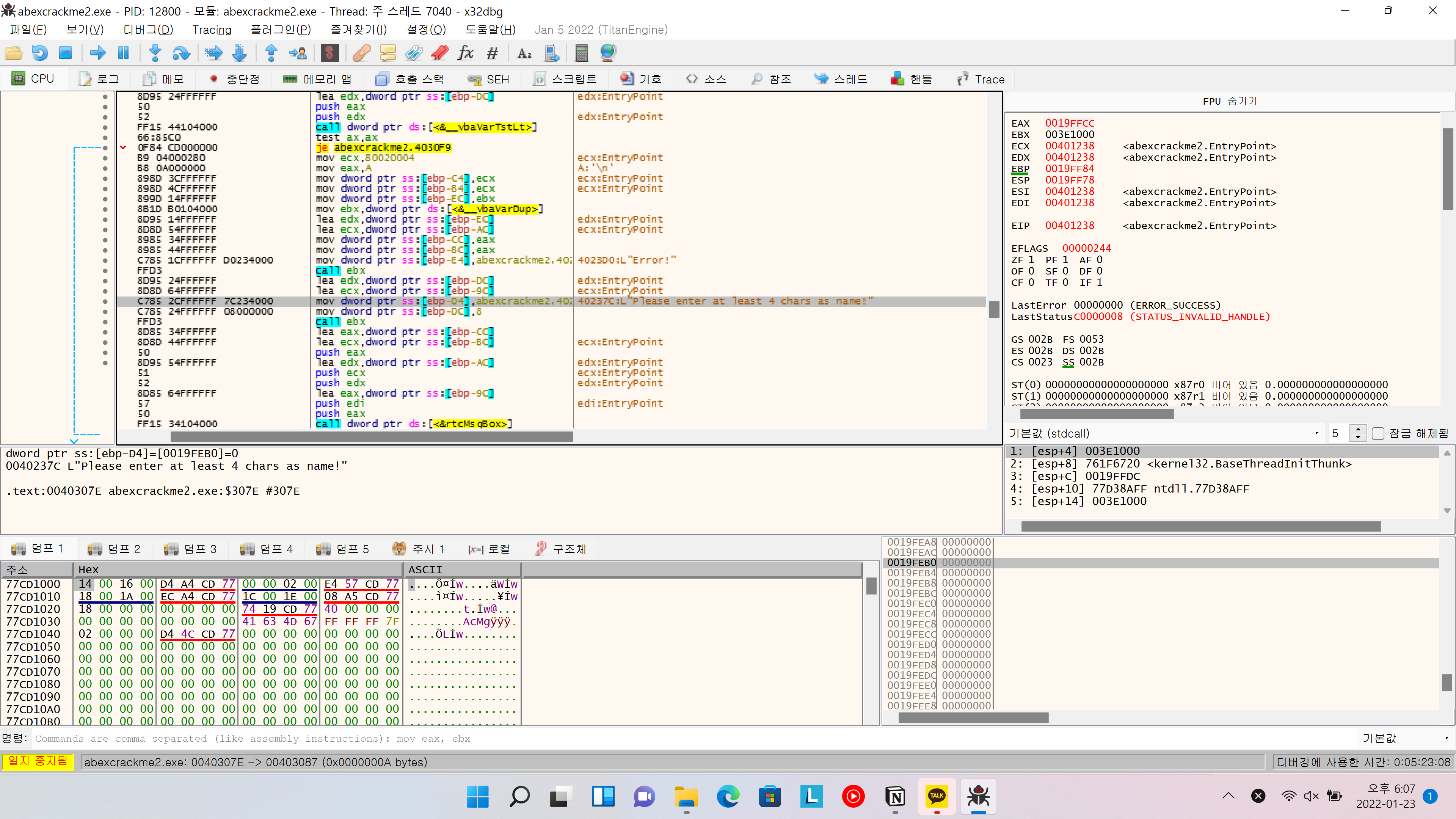Image resolution: width=1456 pixels, height=819 pixels.
Task: Open labels with the tags icon
Action: [x=414, y=53]
